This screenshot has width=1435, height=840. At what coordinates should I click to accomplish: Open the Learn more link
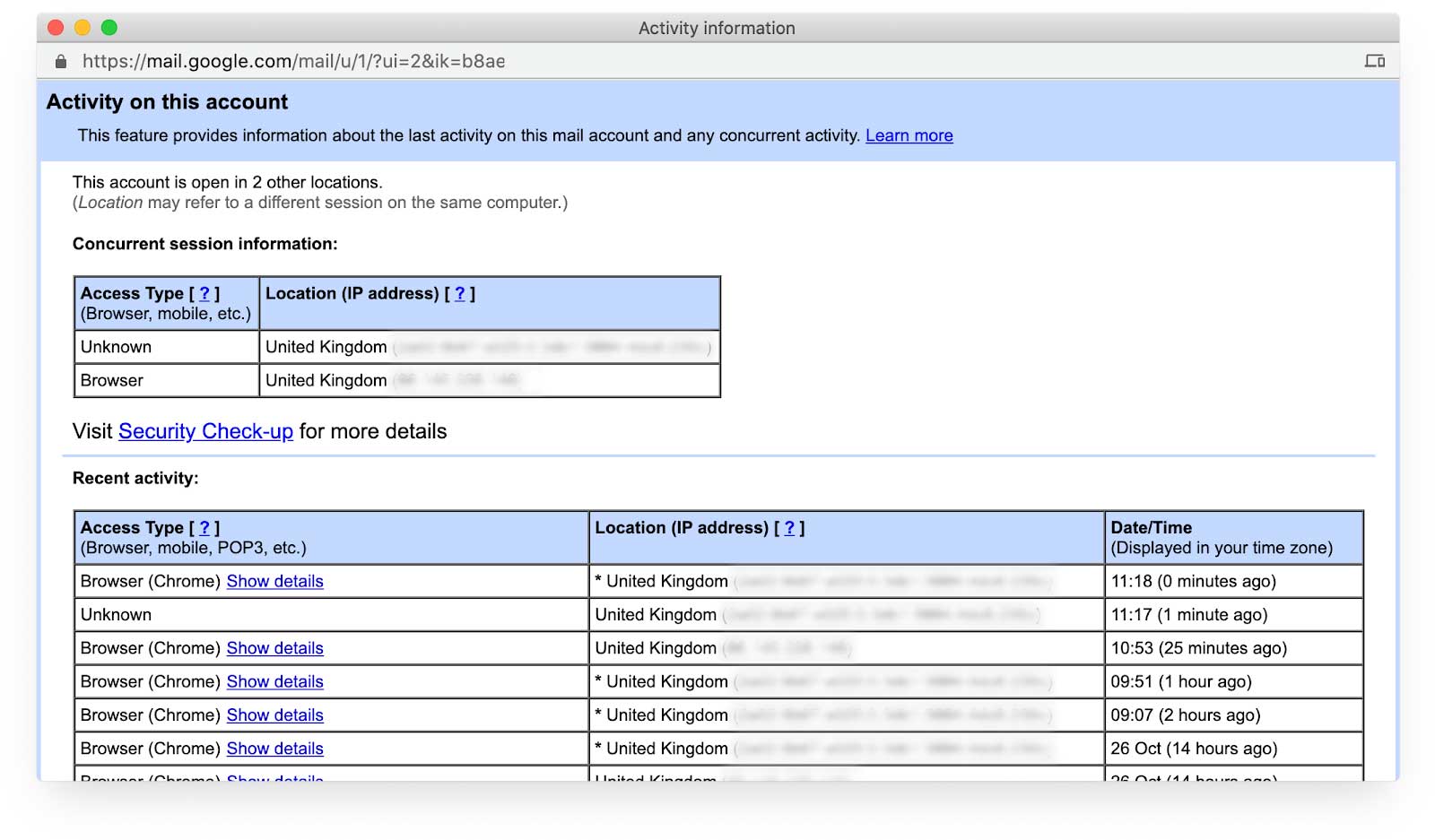click(909, 135)
